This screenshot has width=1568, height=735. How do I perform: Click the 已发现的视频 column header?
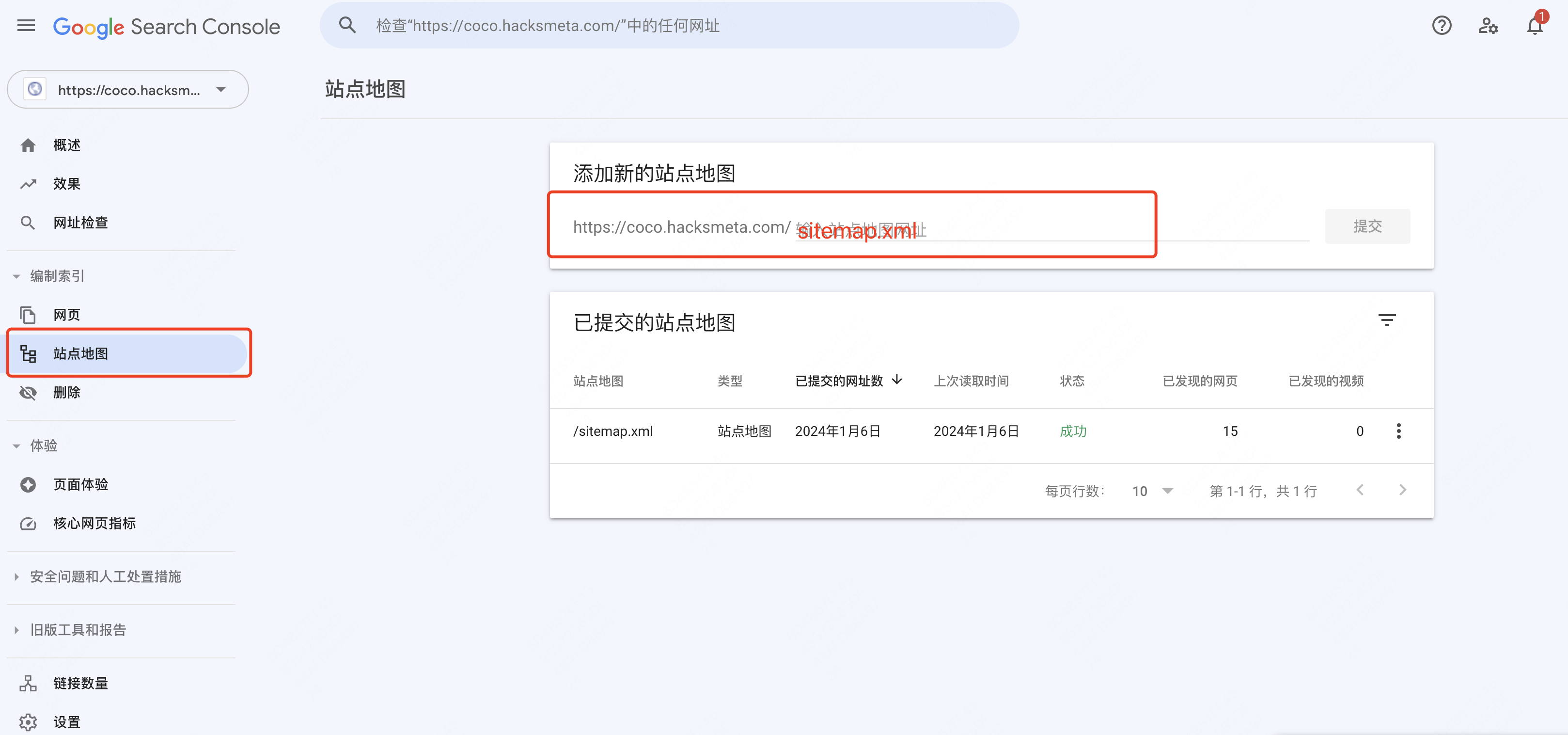1326,381
